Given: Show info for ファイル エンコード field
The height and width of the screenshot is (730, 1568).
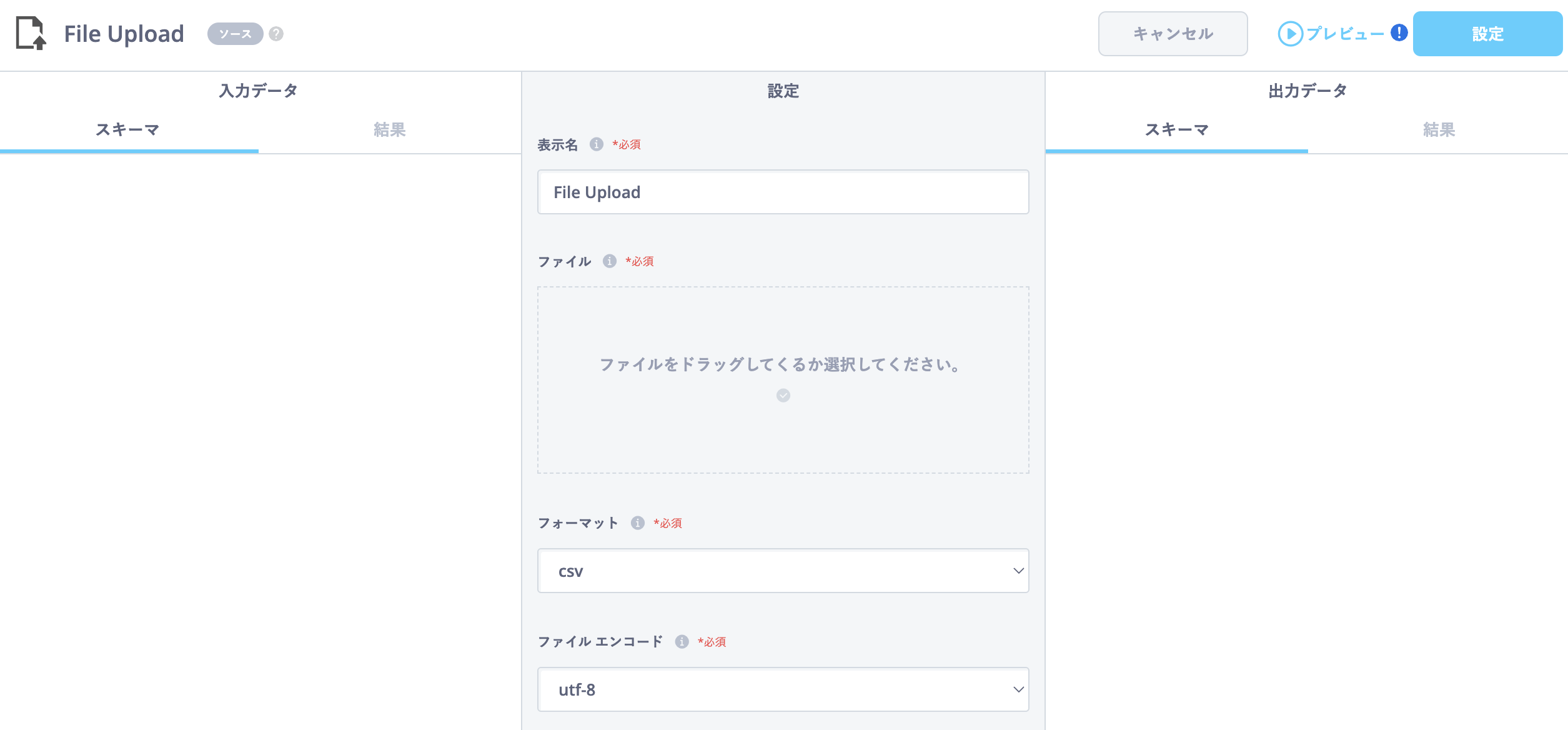Looking at the screenshot, I should click(x=682, y=642).
